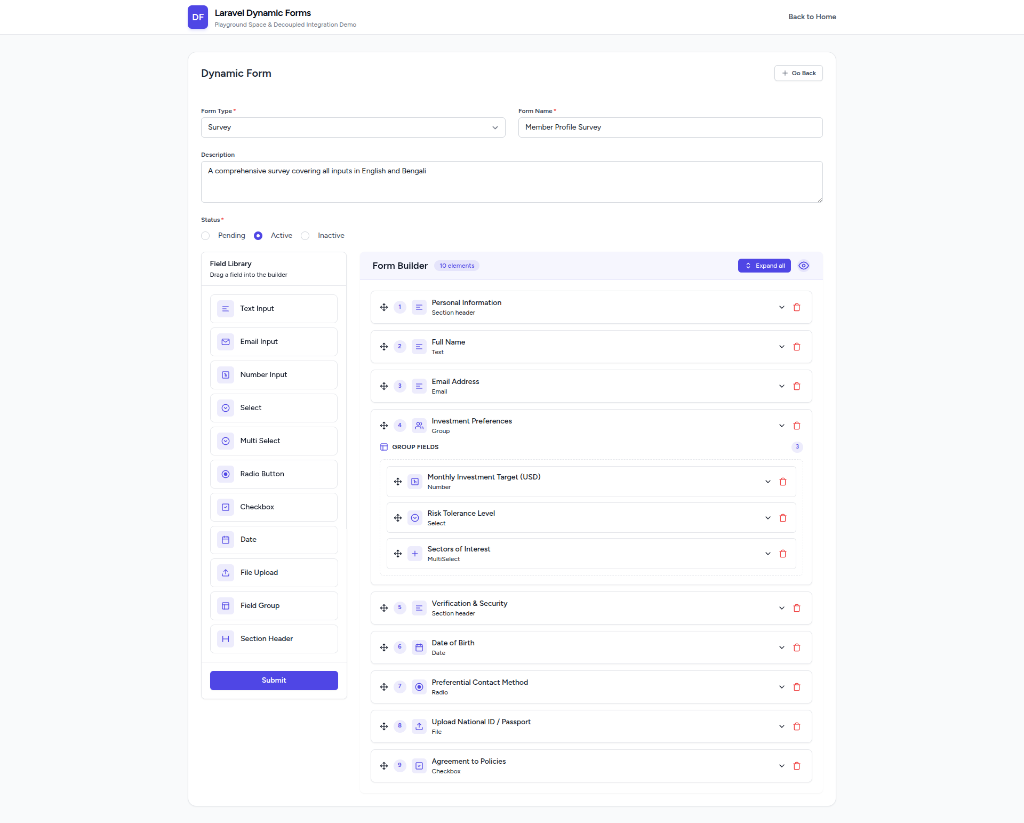Viewport: 1024px width, 823px height.
Task: Add Checkbox from field library
Action: click(x=274, y=507)
